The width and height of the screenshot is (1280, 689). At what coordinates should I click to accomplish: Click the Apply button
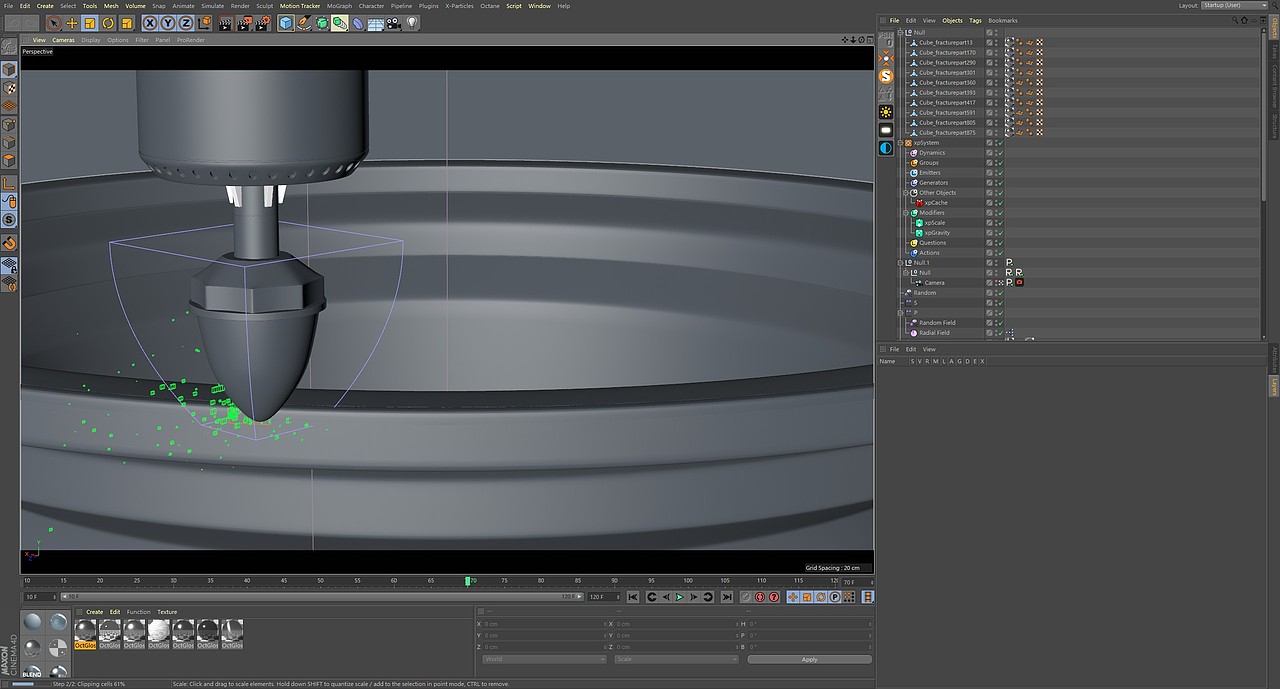[x=809, y=660]
